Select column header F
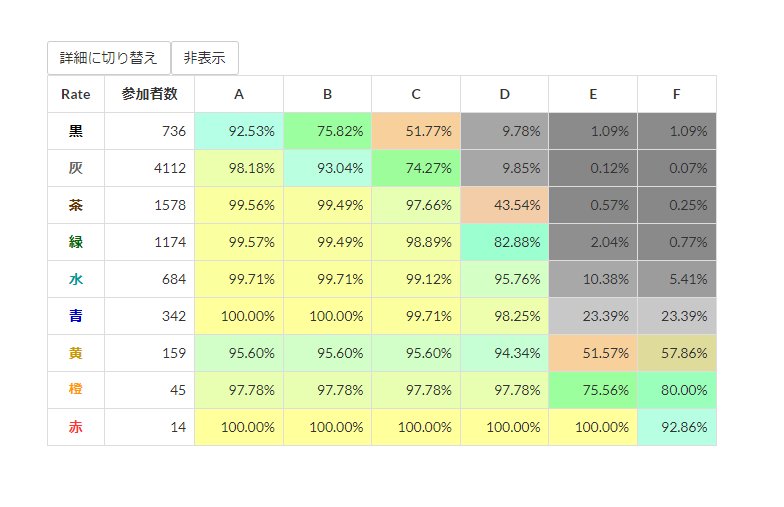Screen dimensions: 784x507 pyautogui.click(x=677, y=94)
